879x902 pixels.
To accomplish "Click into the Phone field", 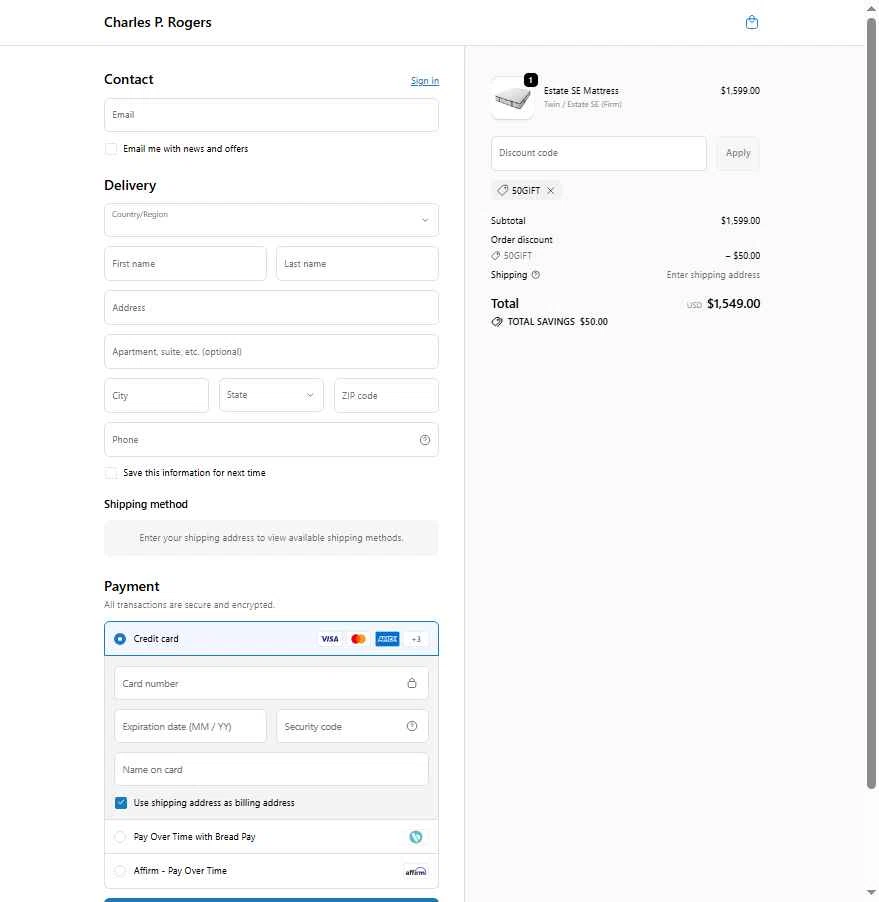I will click(x=272, y=439).
